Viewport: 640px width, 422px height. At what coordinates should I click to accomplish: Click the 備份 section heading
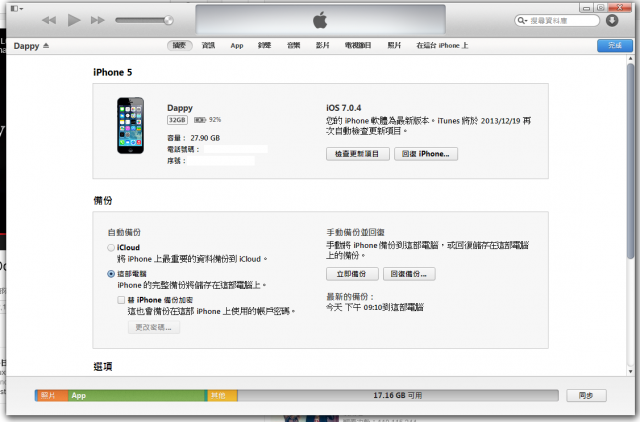coord(103,200)
